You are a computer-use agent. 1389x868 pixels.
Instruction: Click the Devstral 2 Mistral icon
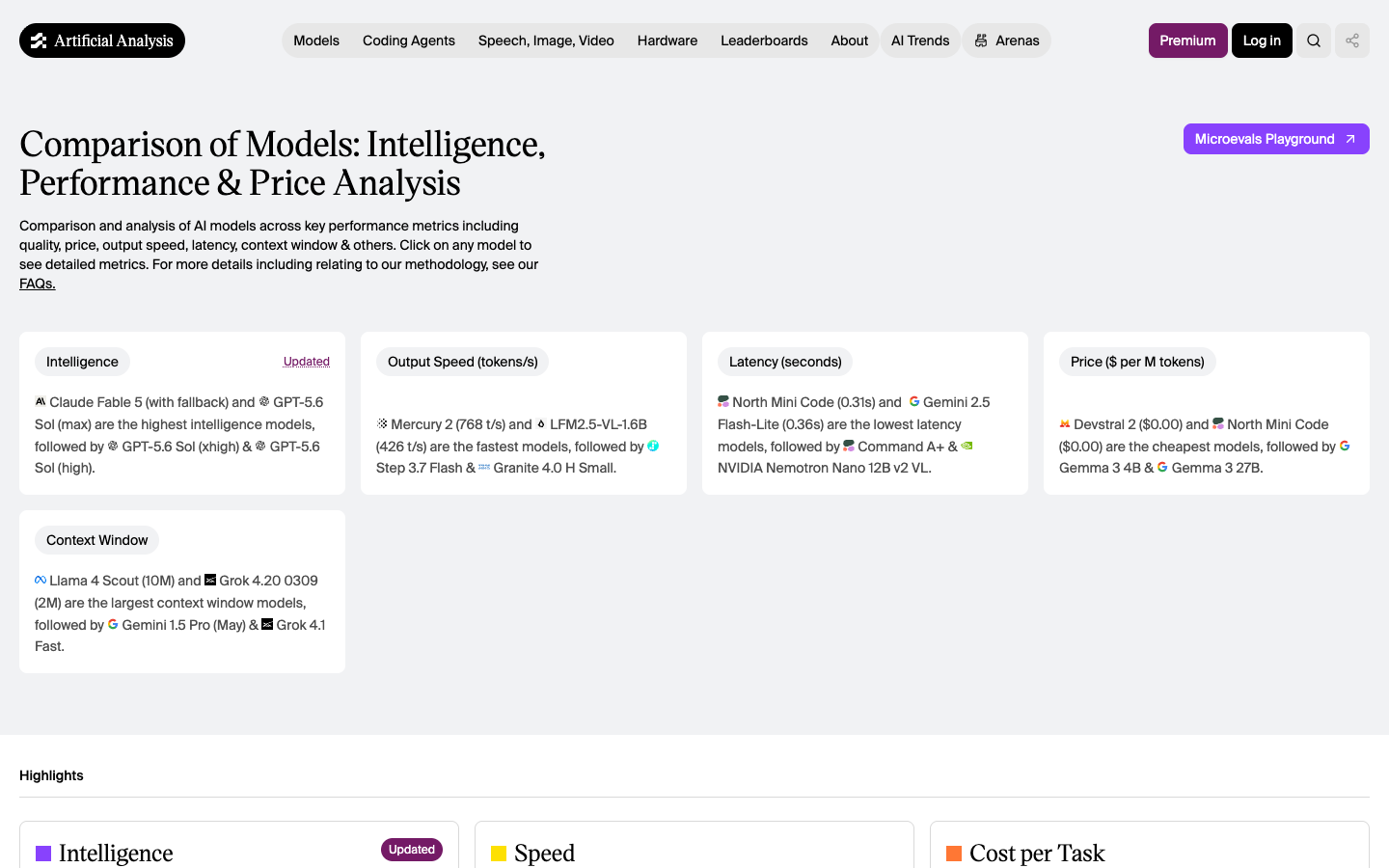click(x=1065, y=423)
